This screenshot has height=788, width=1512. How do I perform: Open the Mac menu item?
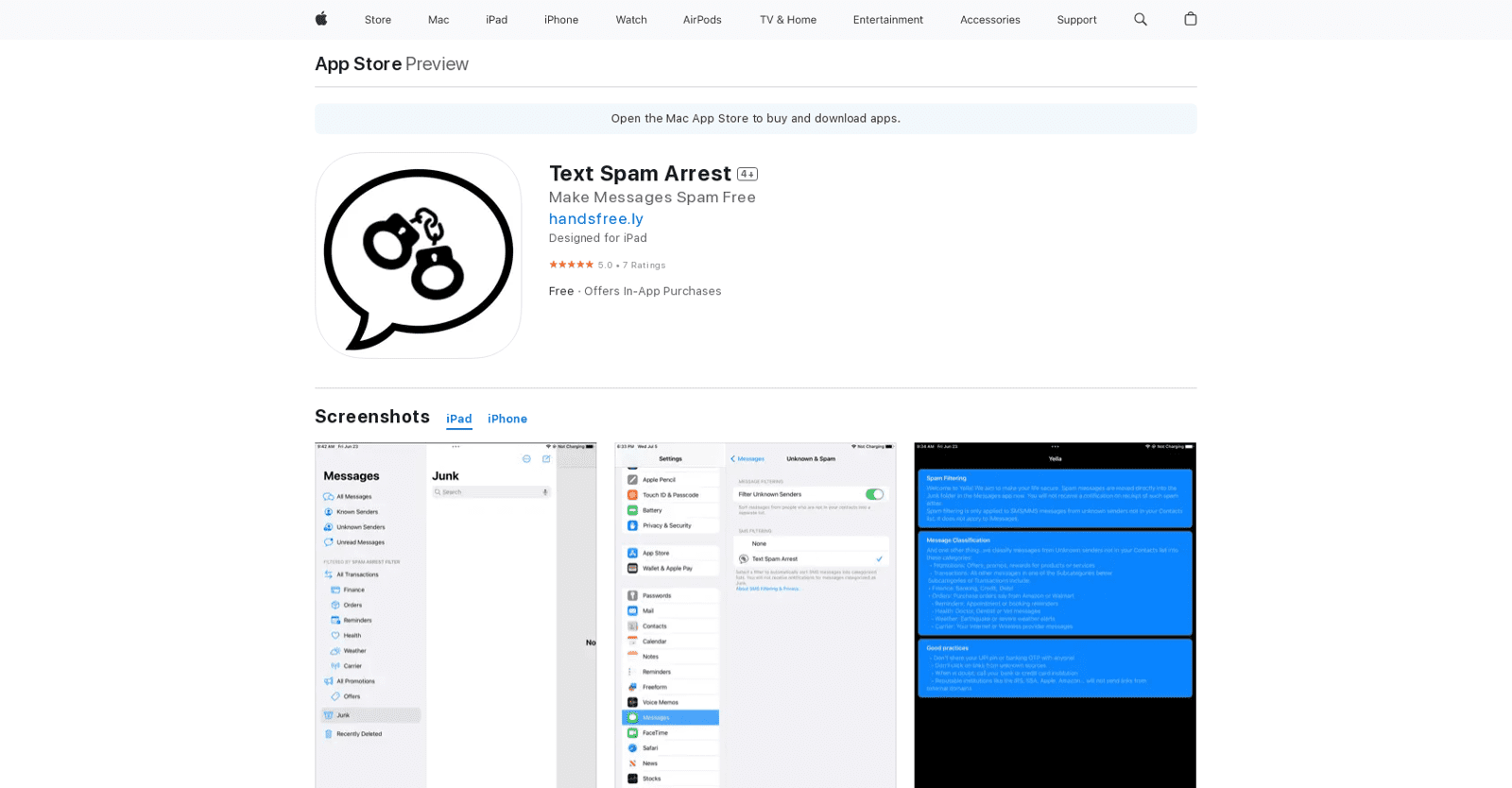438,20
